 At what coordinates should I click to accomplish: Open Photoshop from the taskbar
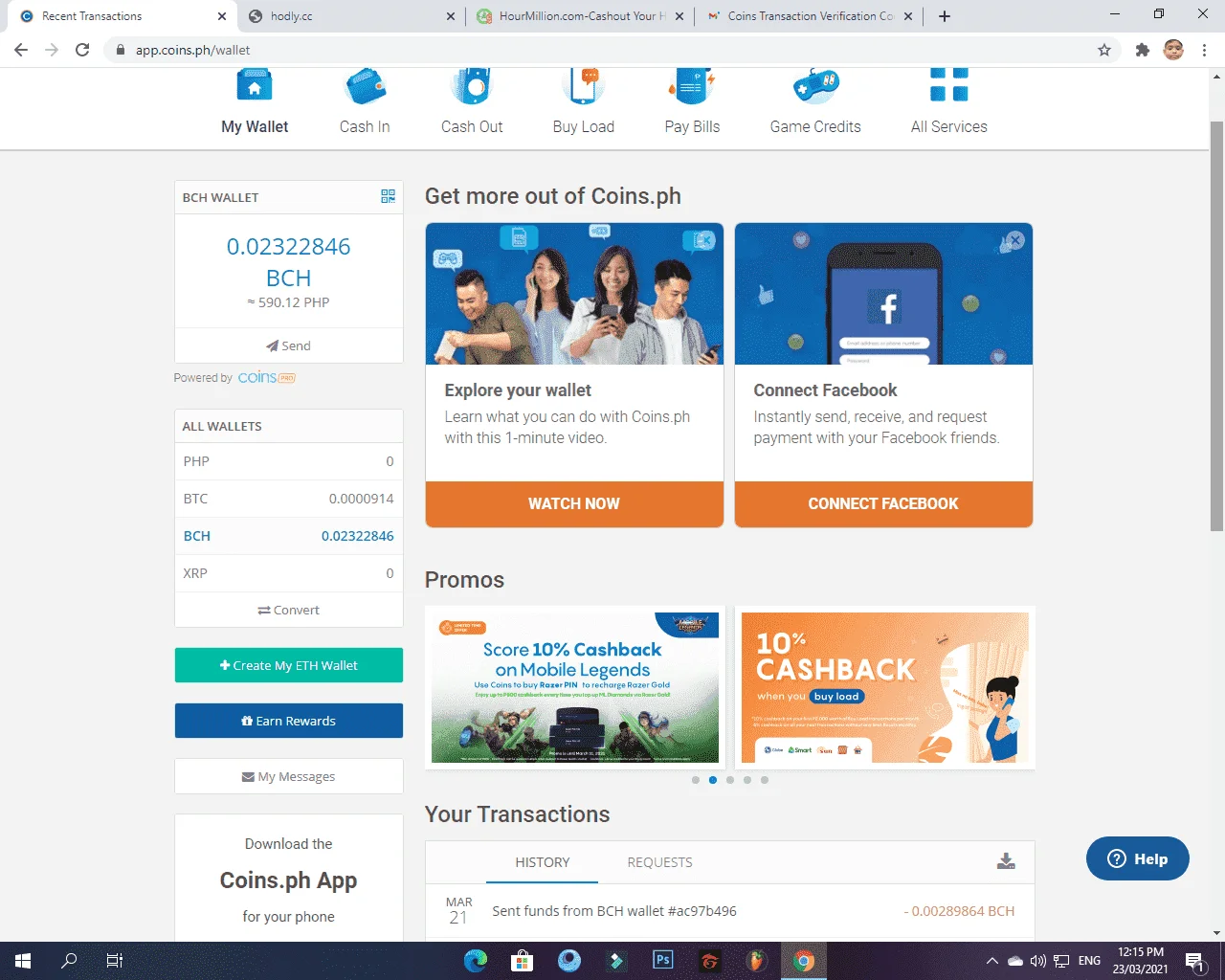pyautogui.click(x=663, y=961)
